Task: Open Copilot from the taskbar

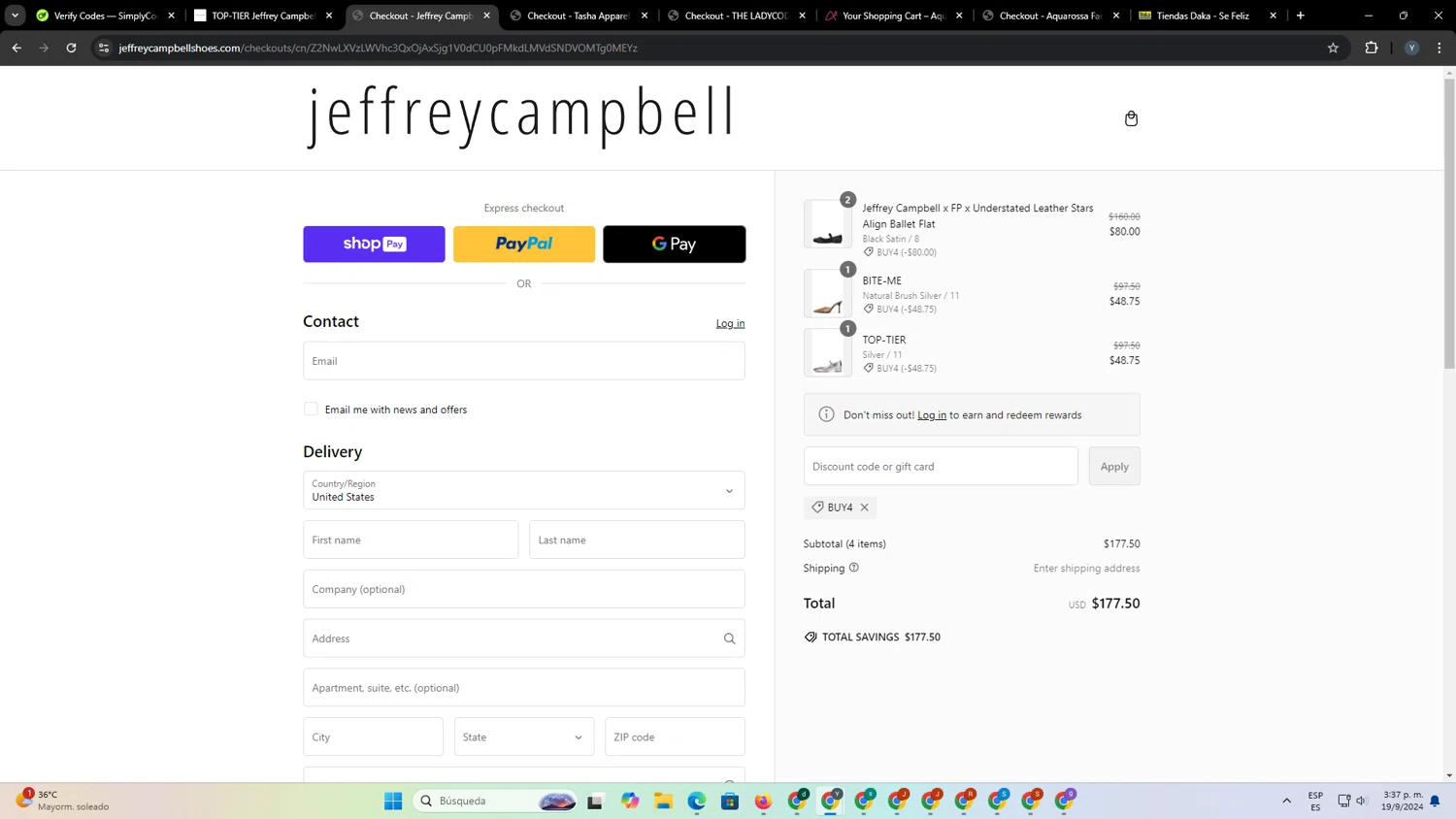Action: [630, 801]
